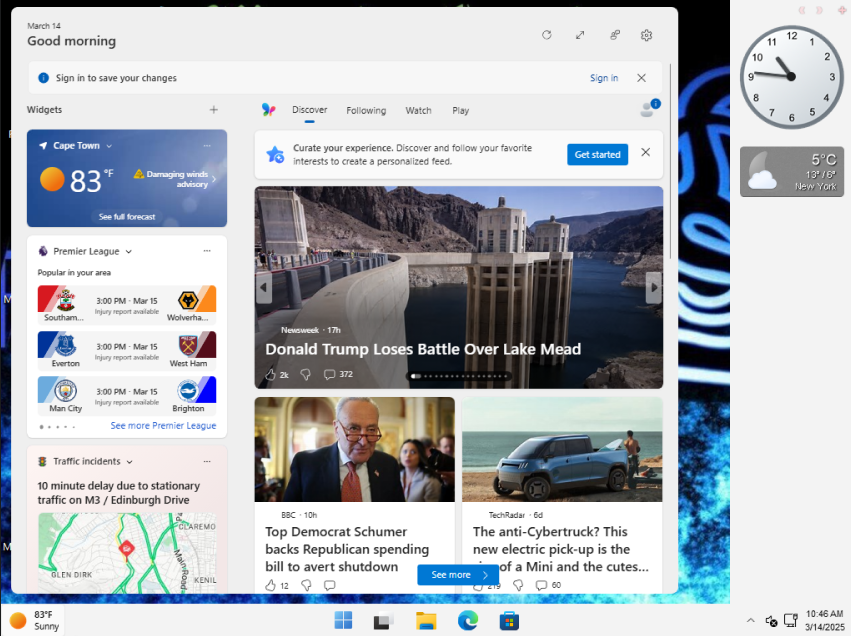
Task: Open the taskbar clock and date
Action: [x=824, y=620]
